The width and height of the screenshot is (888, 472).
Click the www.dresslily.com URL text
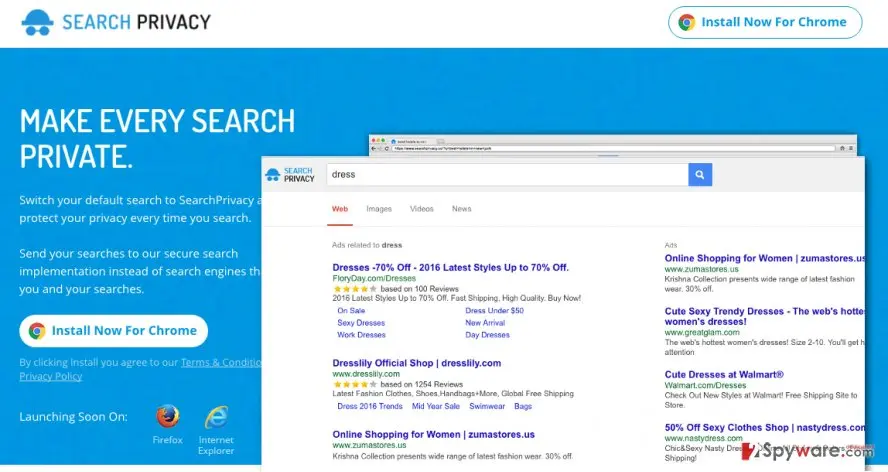[x=366, y=374]
